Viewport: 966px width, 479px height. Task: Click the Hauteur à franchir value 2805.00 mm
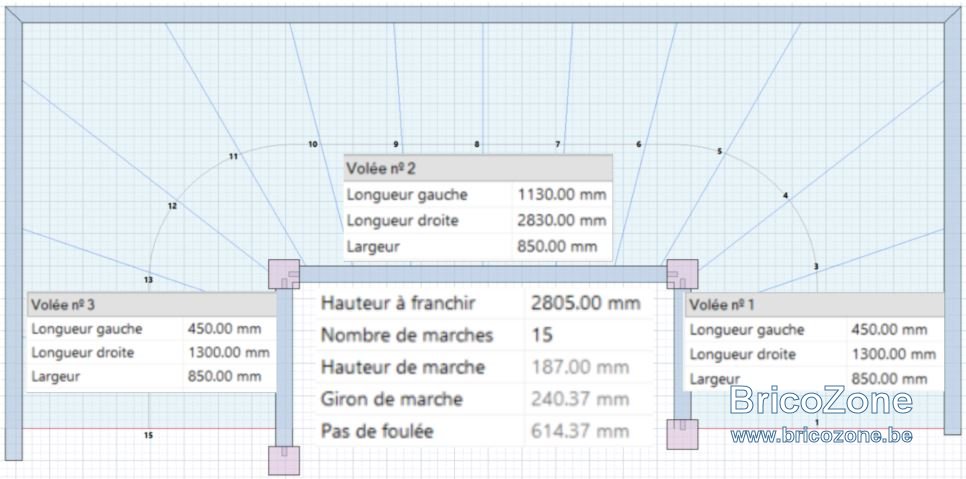coord(585,304)
